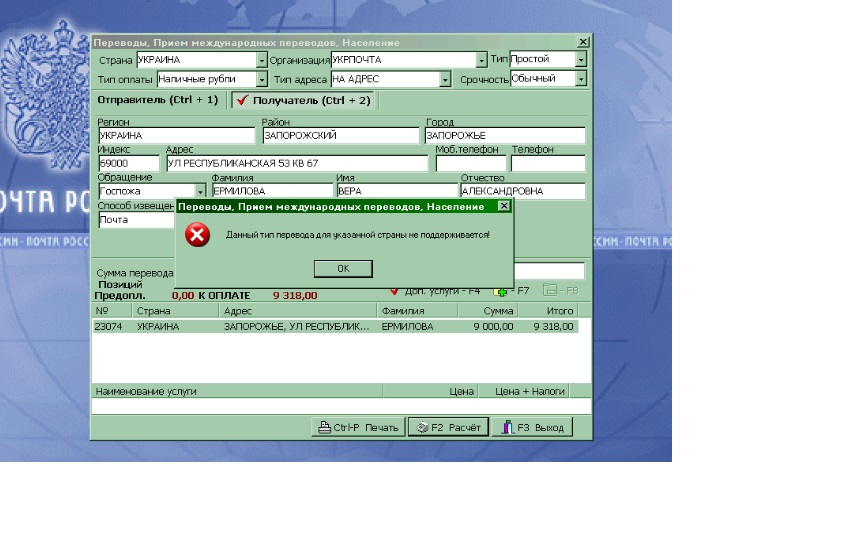The image size is (864, 540).
Task: Click the green plus F7 icon
Action: click(500, 291)
